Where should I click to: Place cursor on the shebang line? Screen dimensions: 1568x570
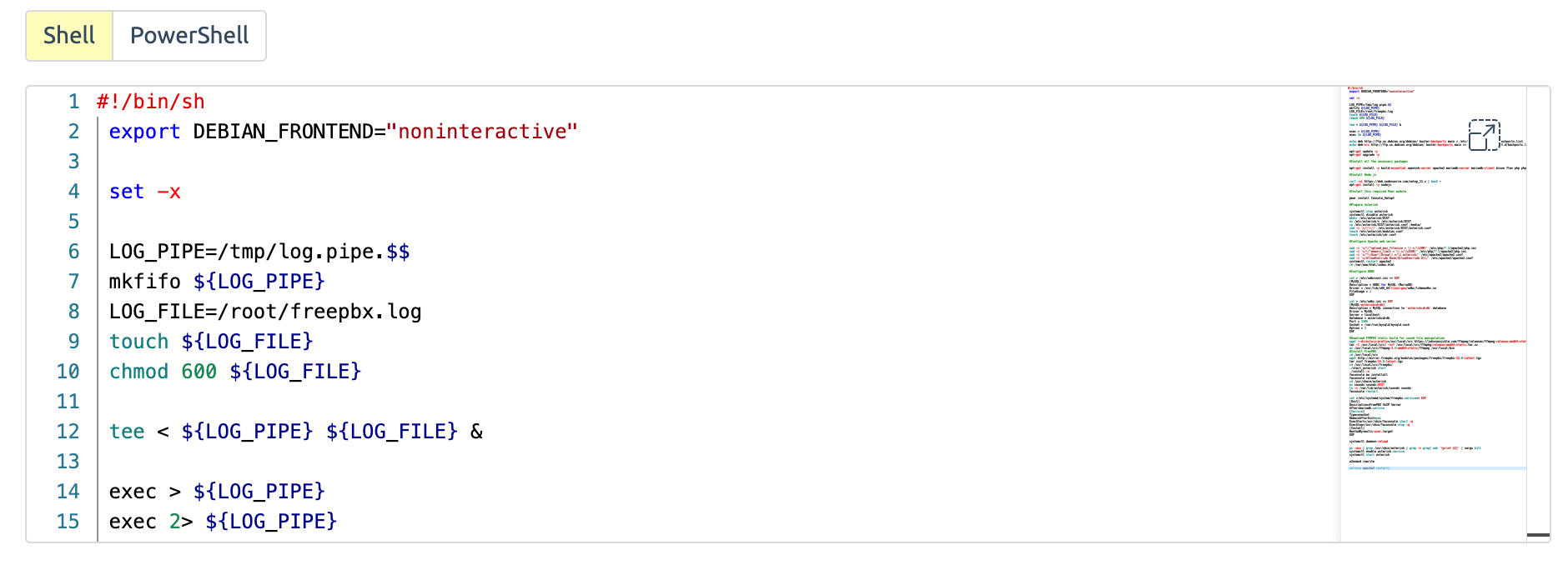[x=150, y=102]
